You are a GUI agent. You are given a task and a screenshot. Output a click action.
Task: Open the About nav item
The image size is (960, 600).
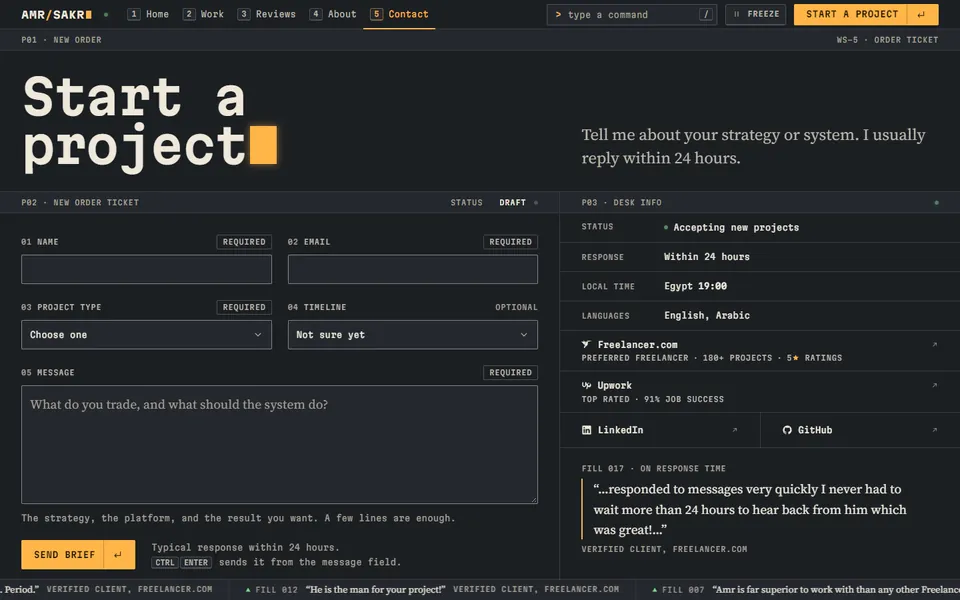click(334, 14)
